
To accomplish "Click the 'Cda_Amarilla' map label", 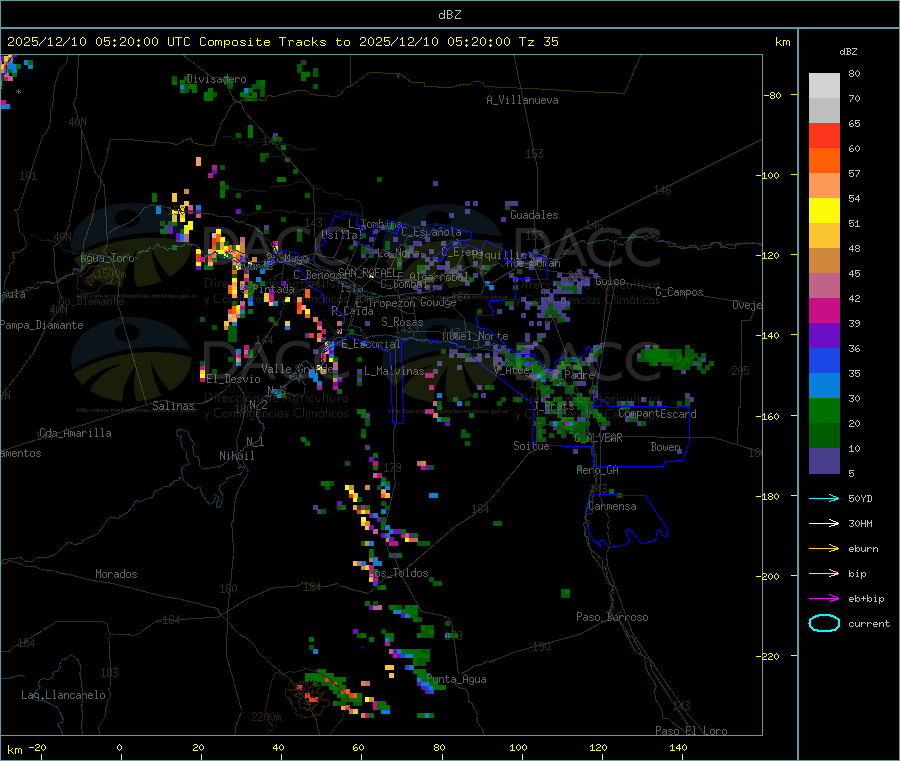I will 75,433.
